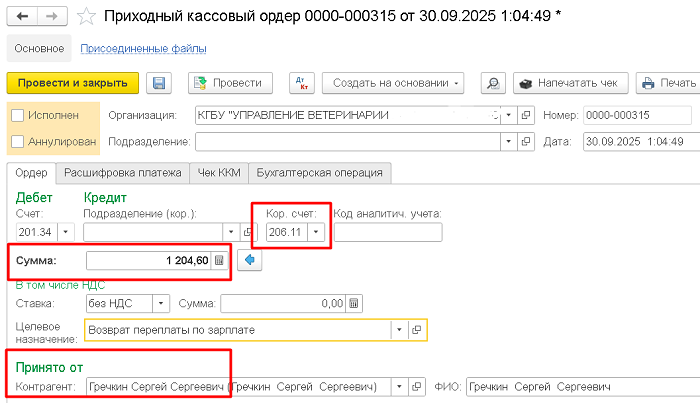Click the Провести button
This screenshot has height=403, width=700.
pyautogui.click(x=230, y=83)
